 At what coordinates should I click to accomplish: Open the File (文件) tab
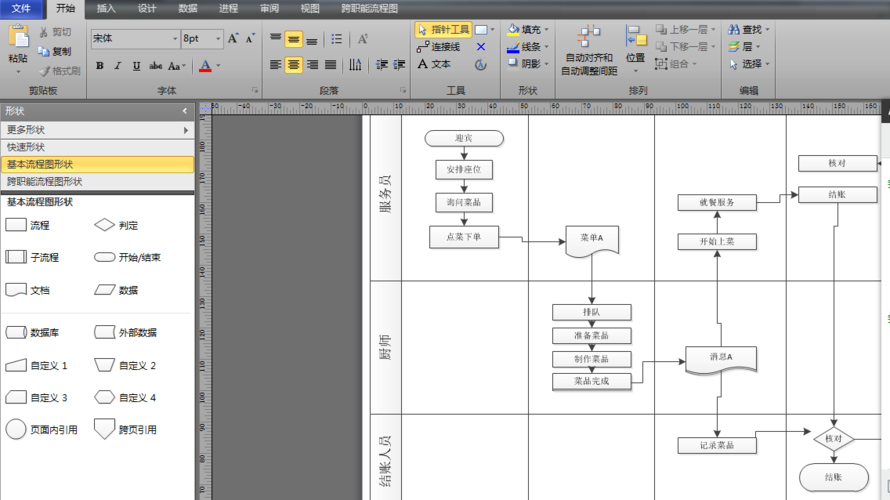click(x=21, y=8)
